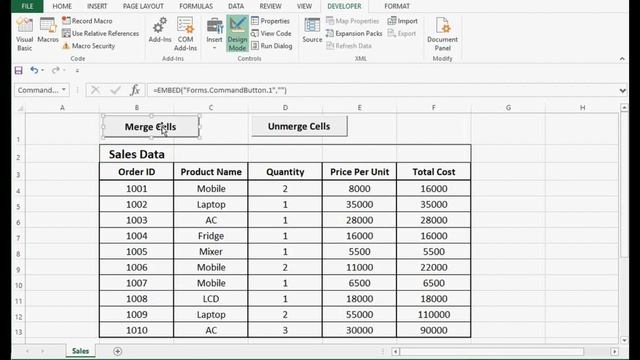Image resolution: width=640 pixels, height=360 pixels.
Task: Switch to the PAGE LAYOUT tab
Action: pyautogui.click(x=143, y=6)
